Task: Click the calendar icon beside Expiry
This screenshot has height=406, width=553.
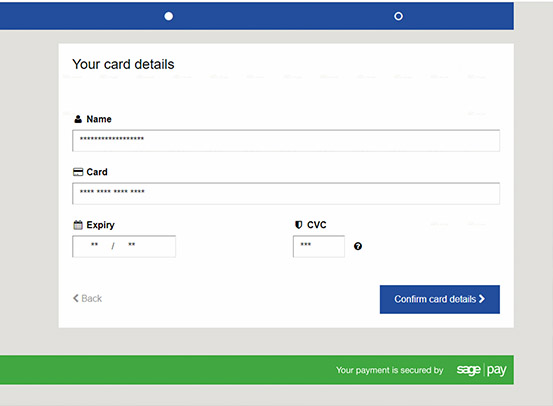Action: tap(78, 225)
